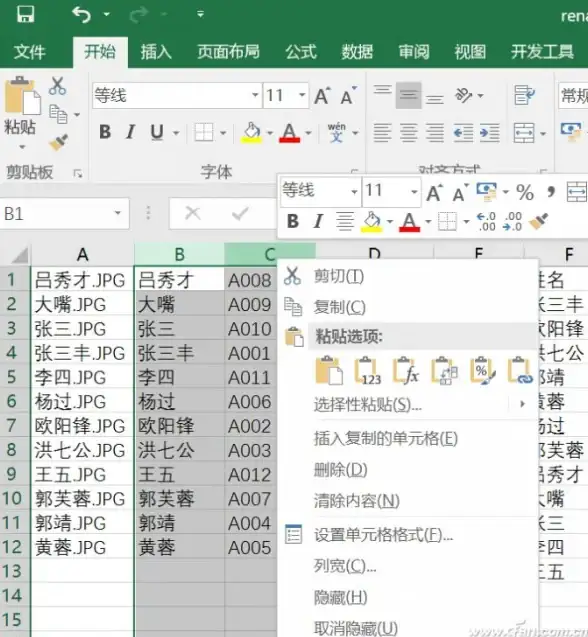Click the ribbon Copy icon
The image size is (588, 637).
point(58,114)
